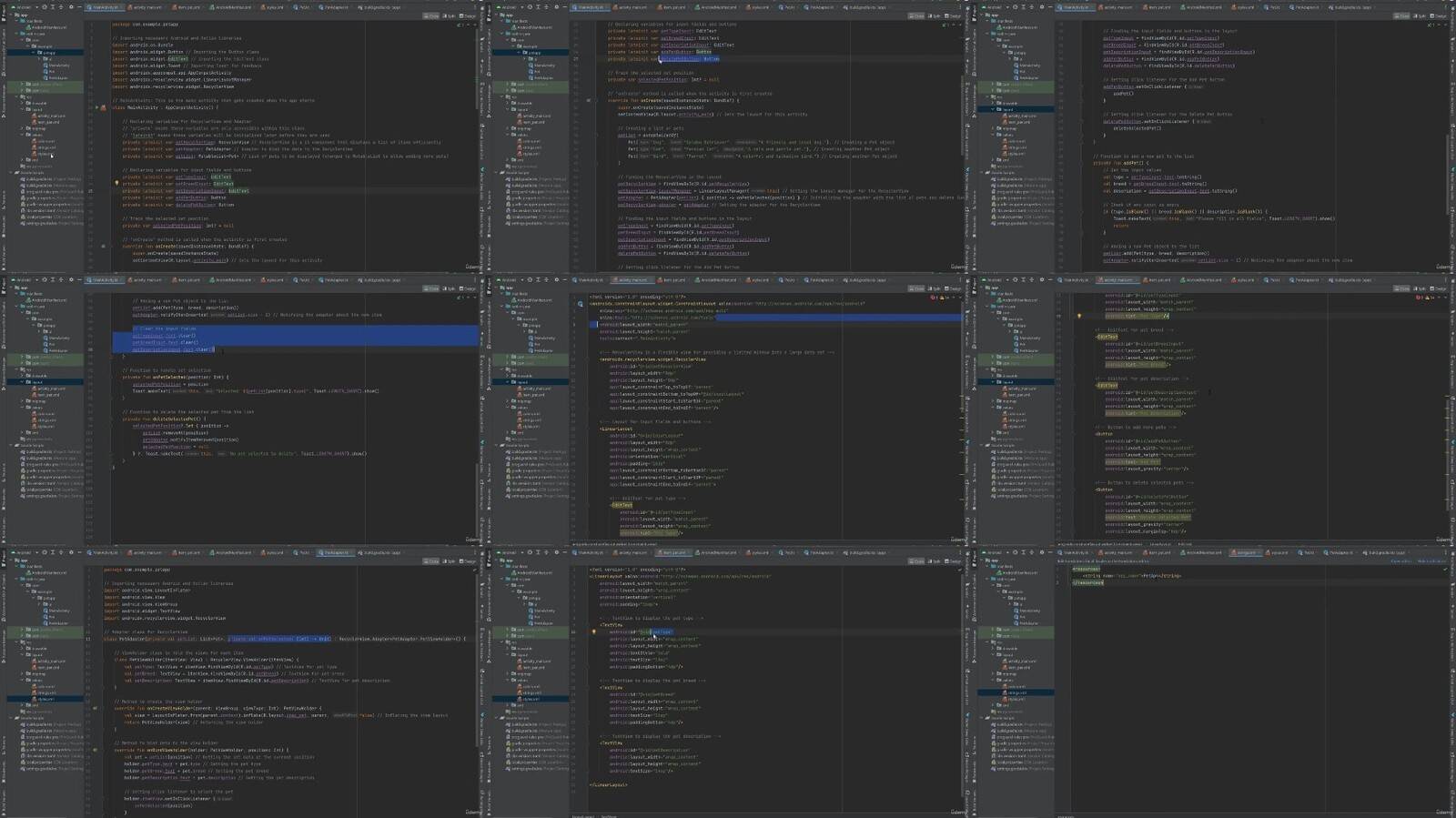Screen dimensions: 1456x818
Task: Select item_pet.xml tab in the item_pet TextView screenshot
Action: click(x=674, y=552)
